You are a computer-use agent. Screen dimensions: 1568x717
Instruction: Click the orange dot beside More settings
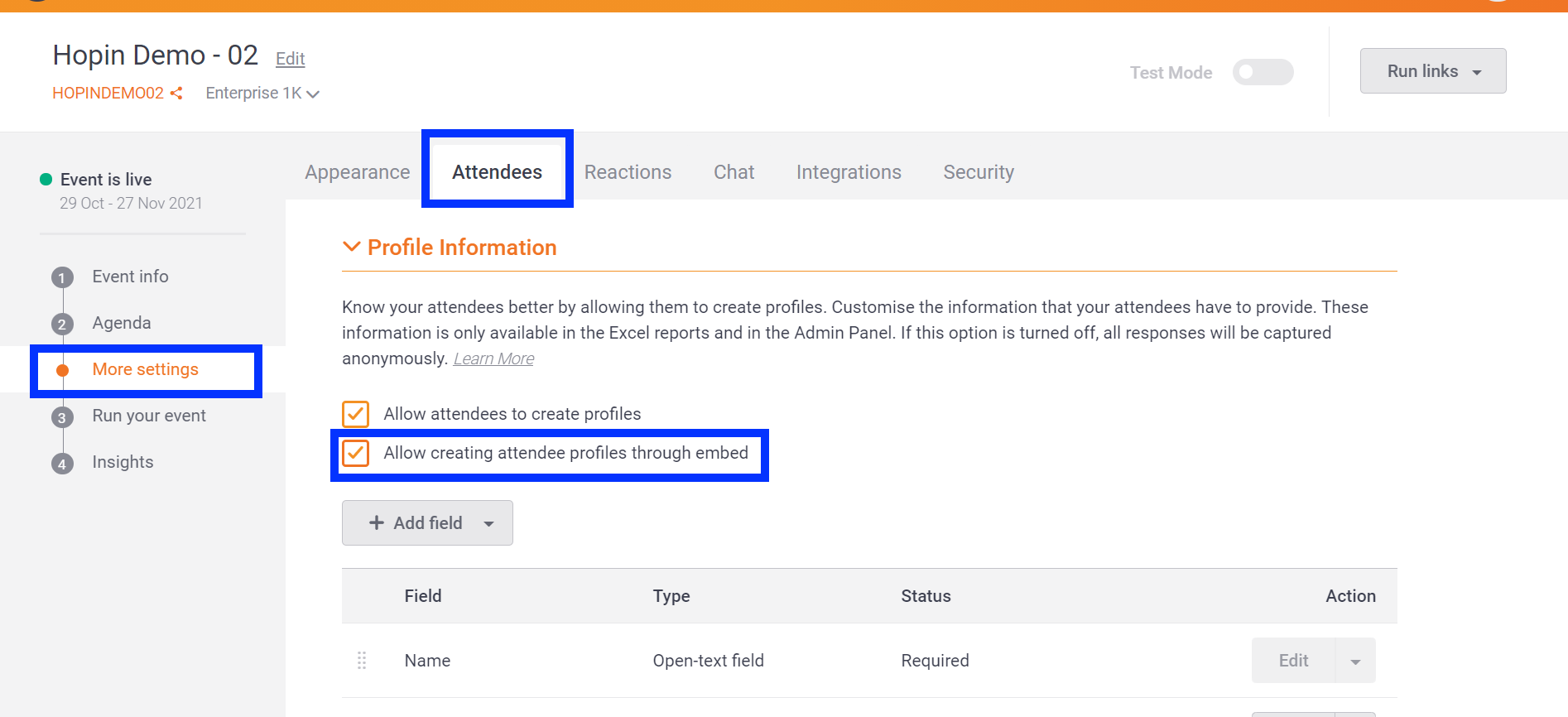pos(62,370)
